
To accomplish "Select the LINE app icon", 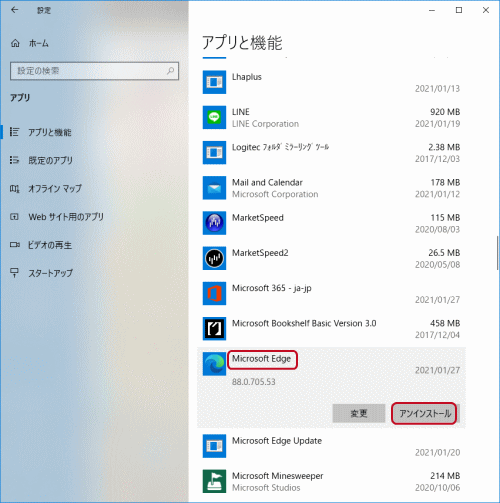I will [x=214, y=117].
